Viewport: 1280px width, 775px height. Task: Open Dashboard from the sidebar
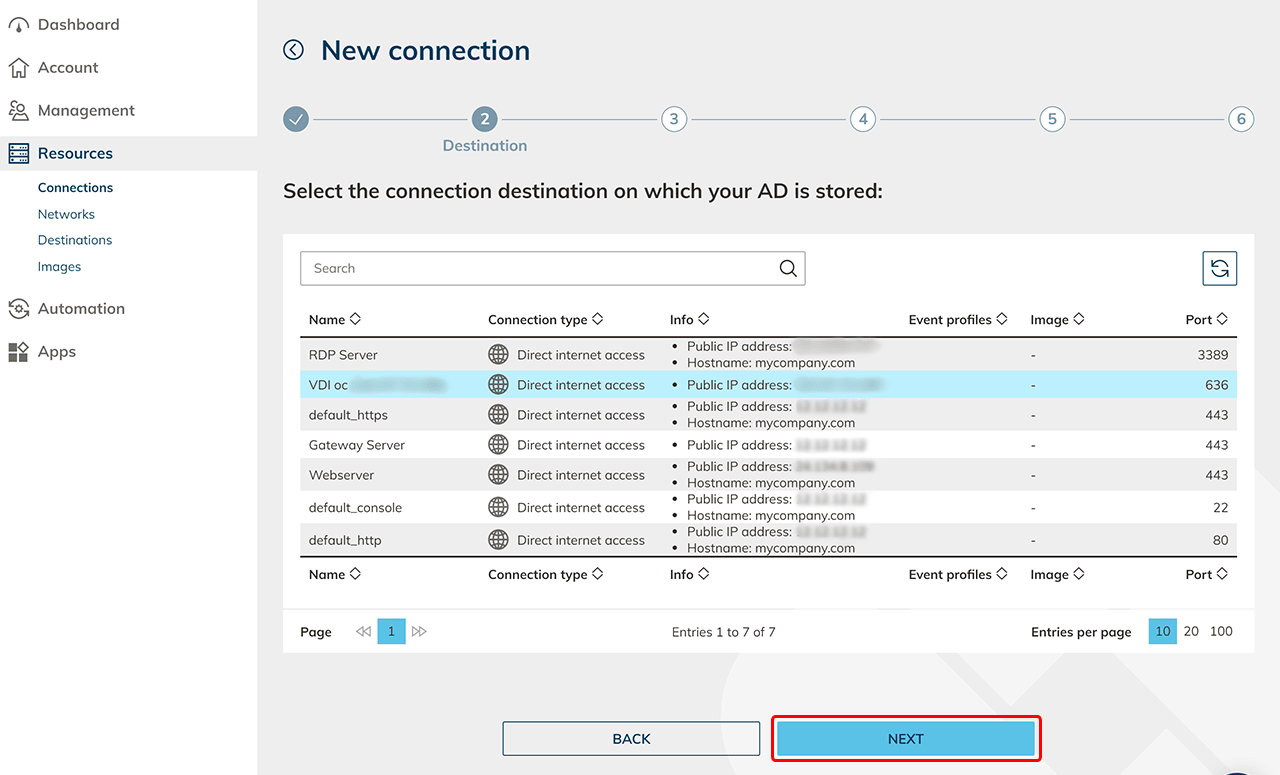point(78,25)
